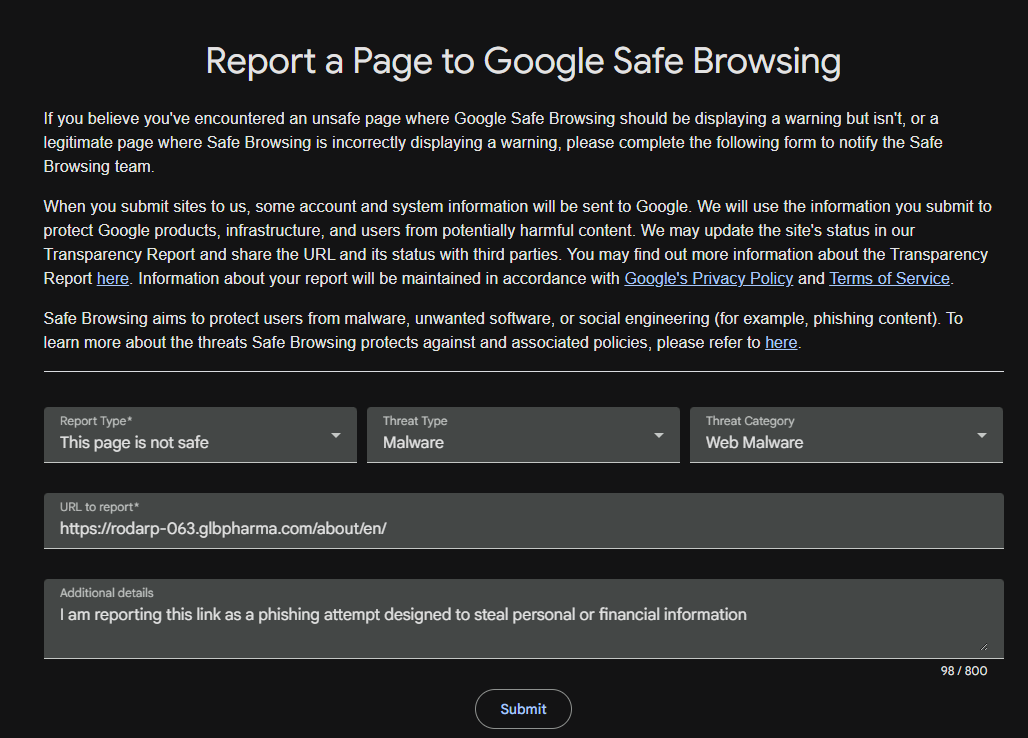This screenshot has width=1028, height=738.
Task: Open the Transparency Report 'here' link
Action: coord(113,279)
